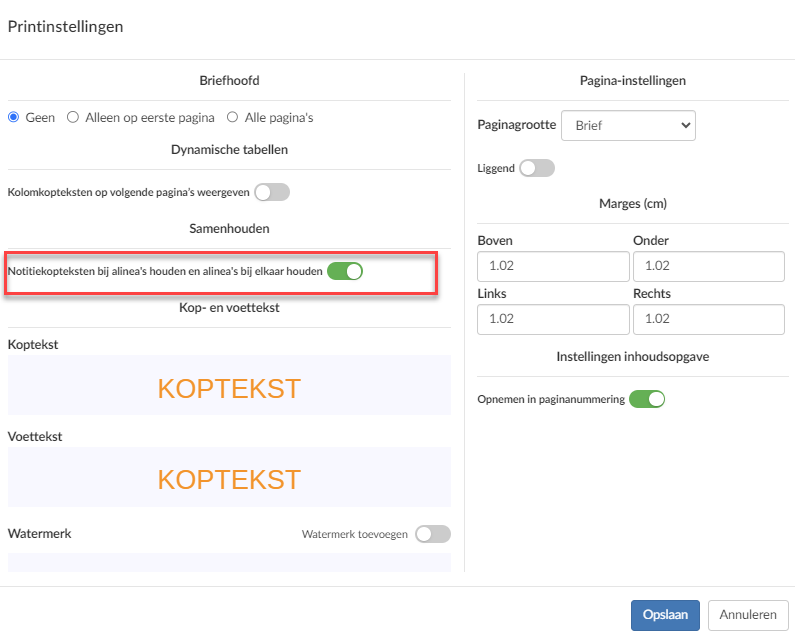This screenshot has width=795, height=639.
Task: Disable Notitiekopteksten bij alinea's houden toggle
Action: 345,271
